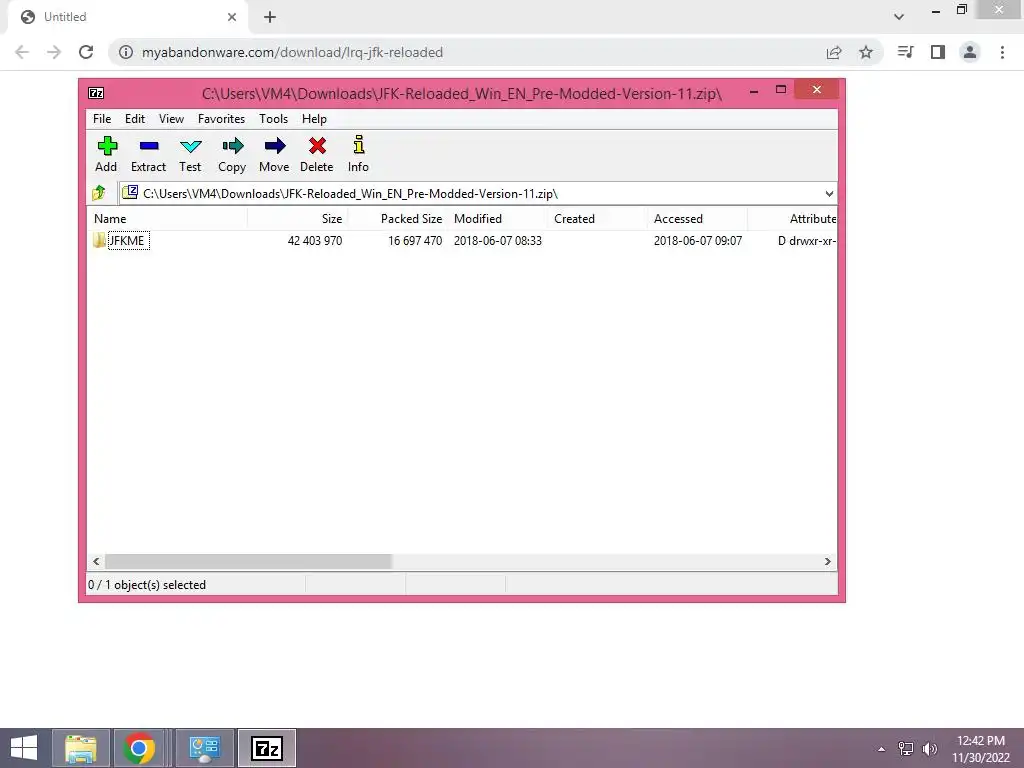
Task: Open the File menu
Action: [x=102, y=119]
